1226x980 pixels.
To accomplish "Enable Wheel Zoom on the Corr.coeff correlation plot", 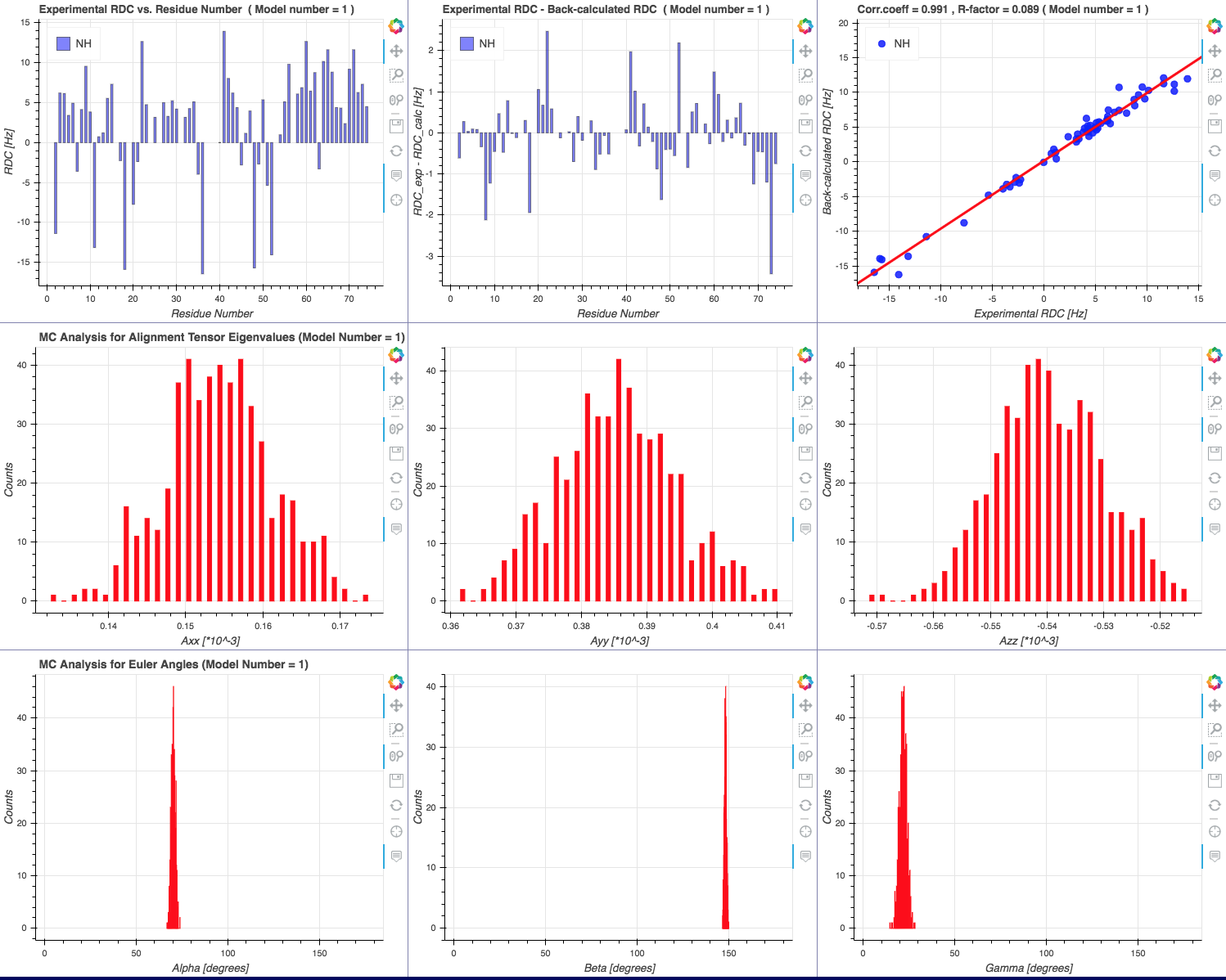I will (x=1215, y=101).
